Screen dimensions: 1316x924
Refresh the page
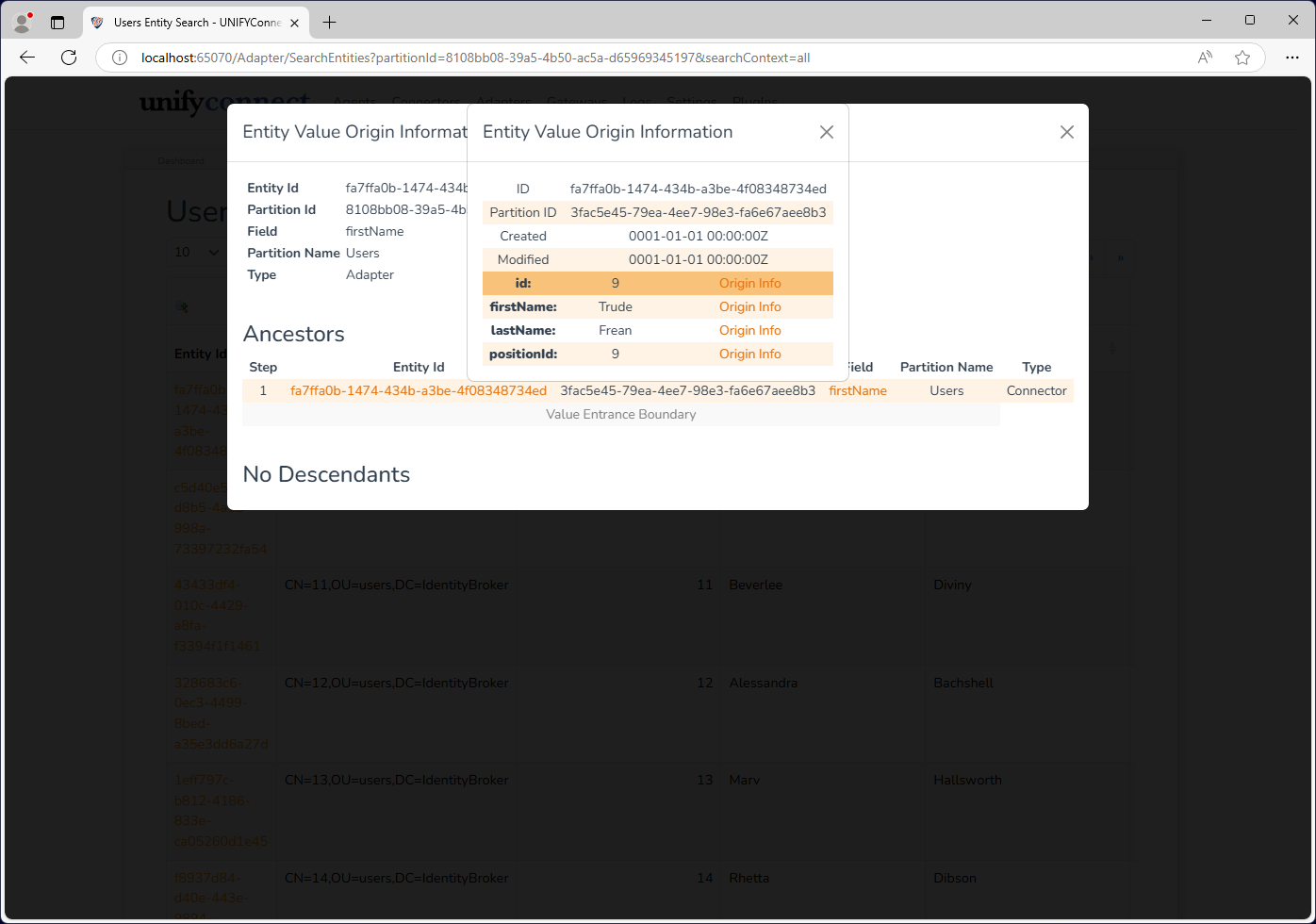click(x=69, y=58)
